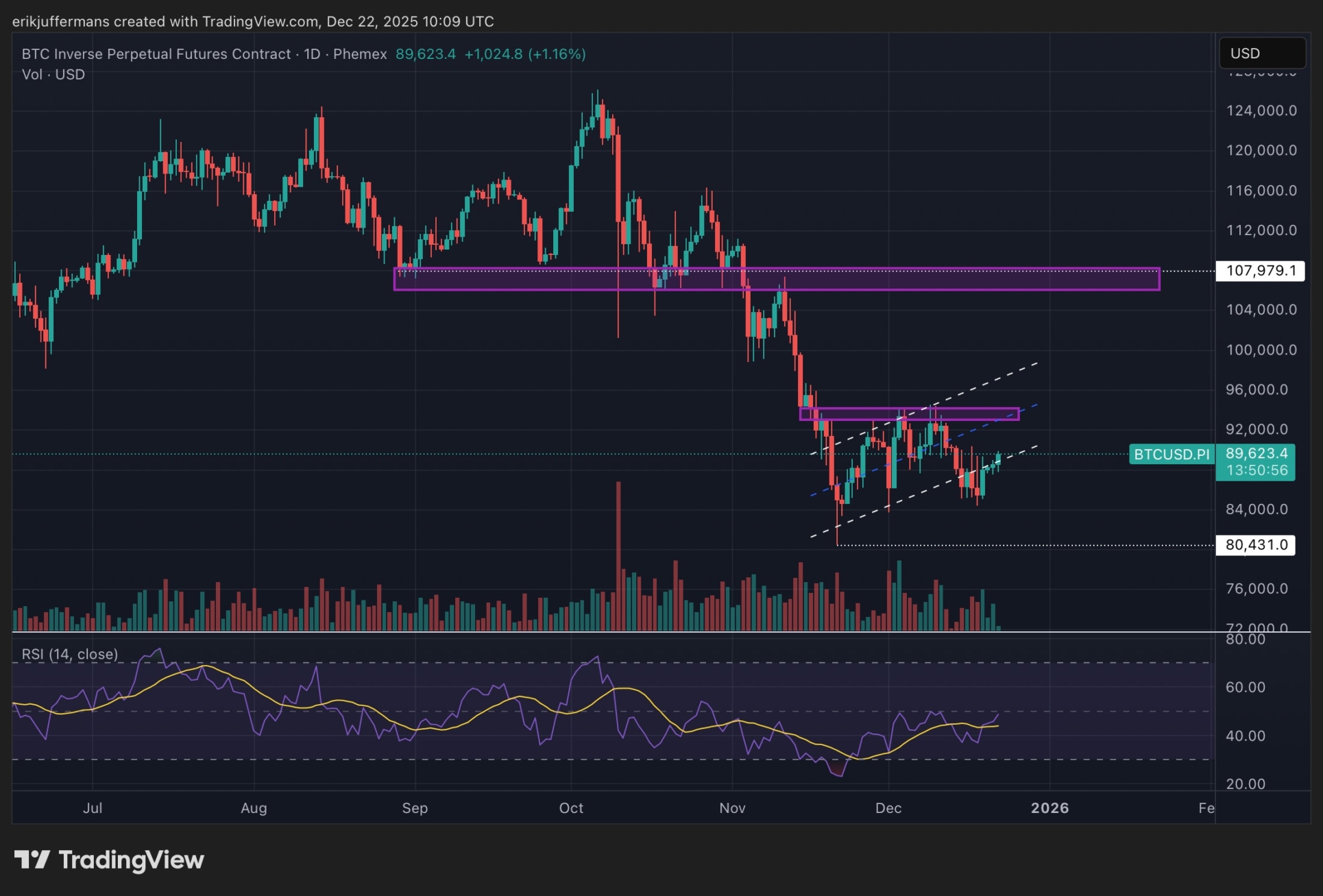1323x896 pixels.
Task: Click the Sep label on time axis
Action: pyautogui.click(x=415, y=808)
